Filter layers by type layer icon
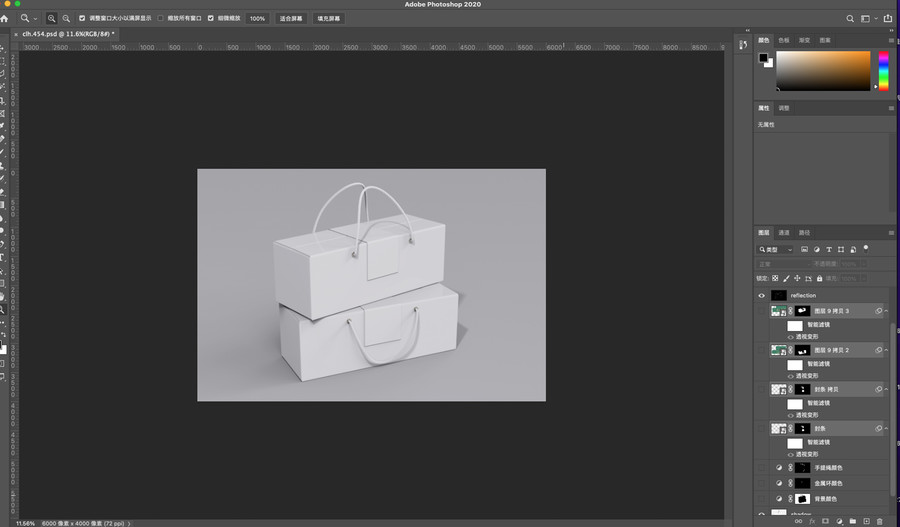This screenshot has height=527, width=900. (829, 249)
